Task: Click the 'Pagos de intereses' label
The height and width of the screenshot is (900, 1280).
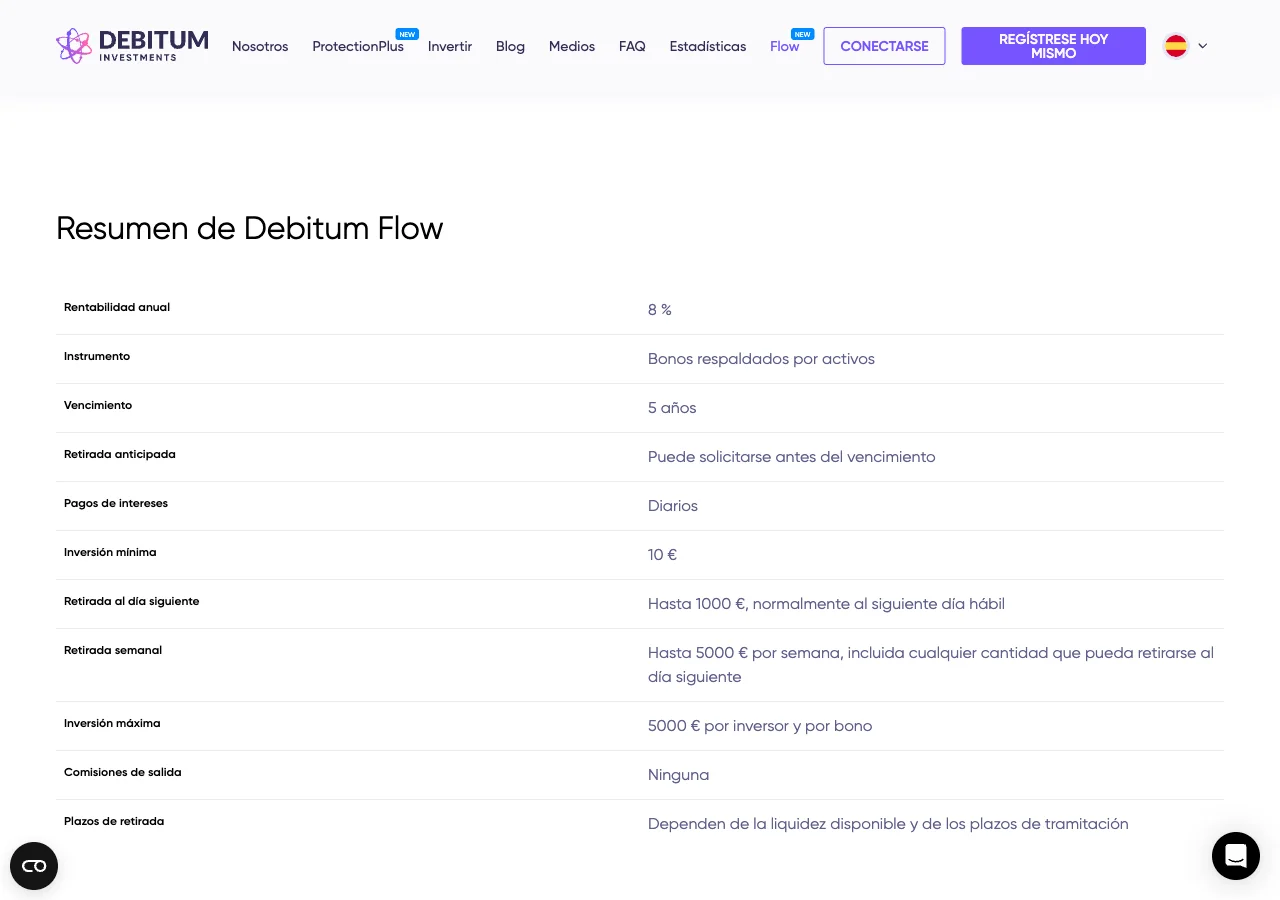Action: click(x=116, y=503)
